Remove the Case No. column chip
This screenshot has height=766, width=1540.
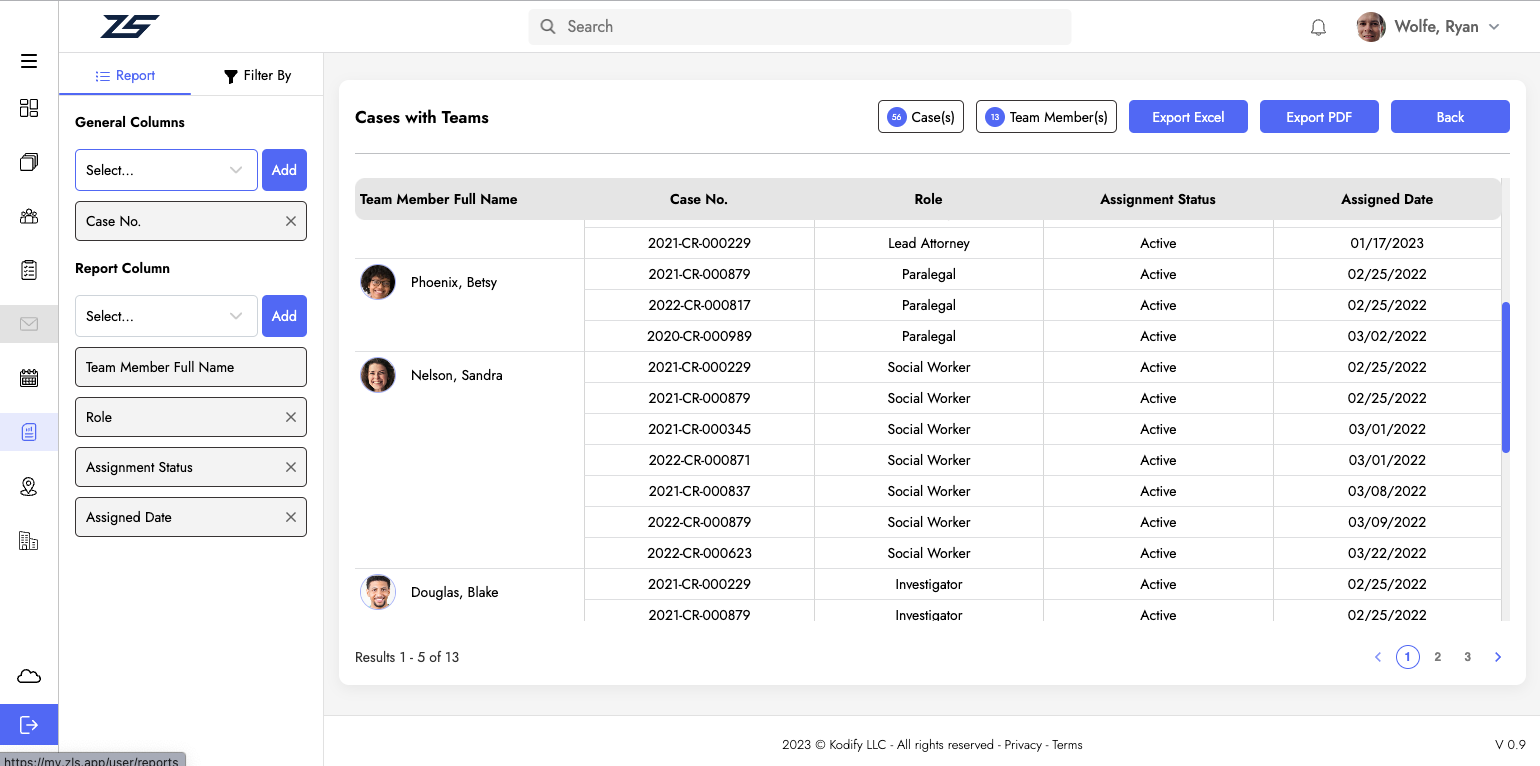pyautogui.click(x=291, y=221)
